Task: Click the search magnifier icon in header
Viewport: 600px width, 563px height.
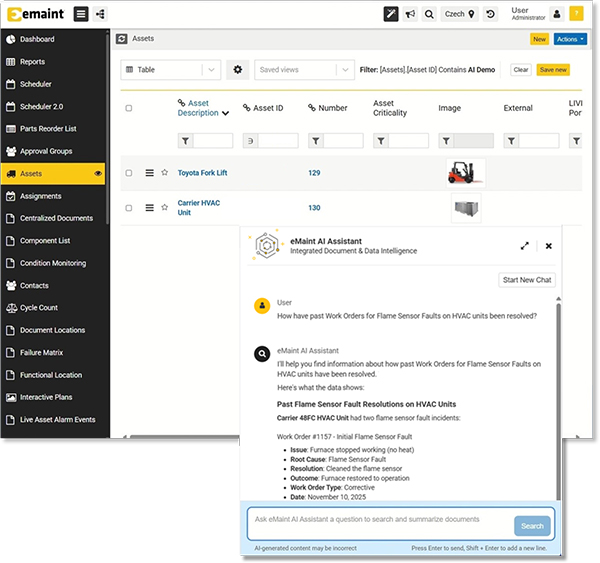Action: point(429,14)
